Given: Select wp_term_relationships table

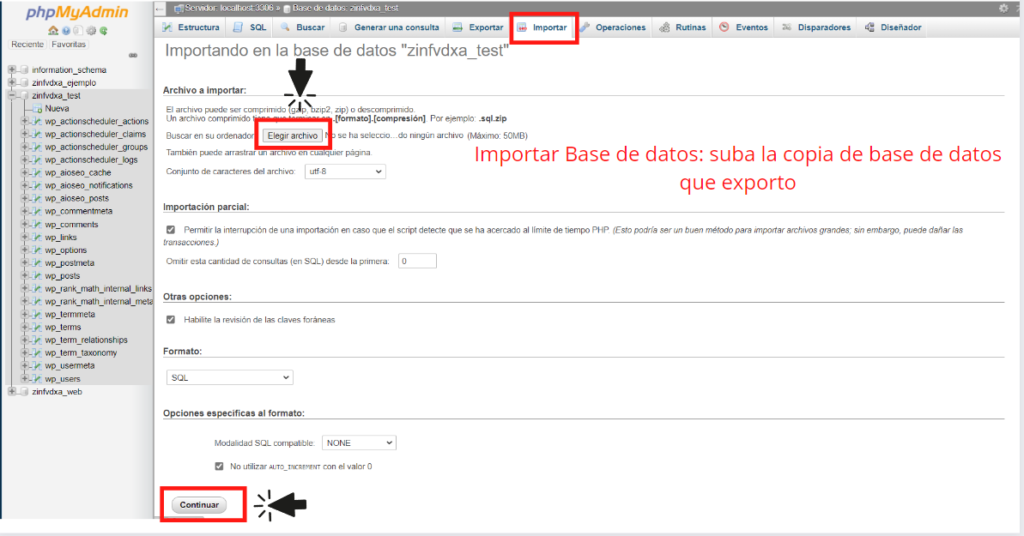Looking at the screenshot, I should (x=86, y=340).
